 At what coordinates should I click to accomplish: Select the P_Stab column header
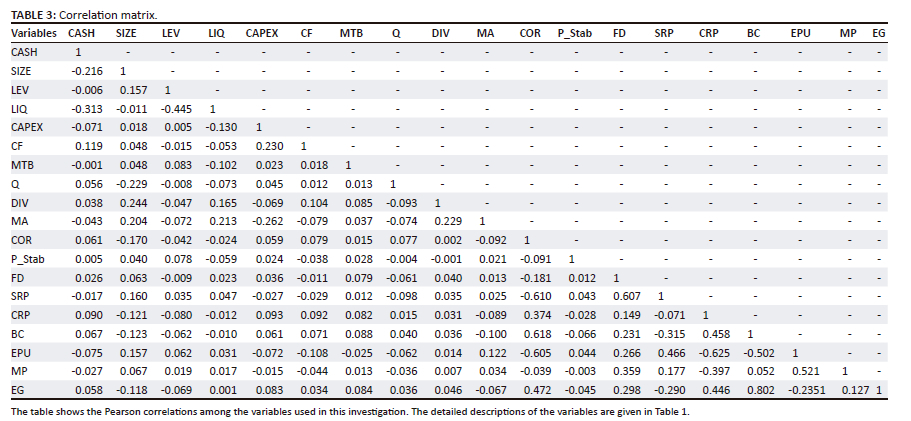pyautogui.click(x=574, y=34)
